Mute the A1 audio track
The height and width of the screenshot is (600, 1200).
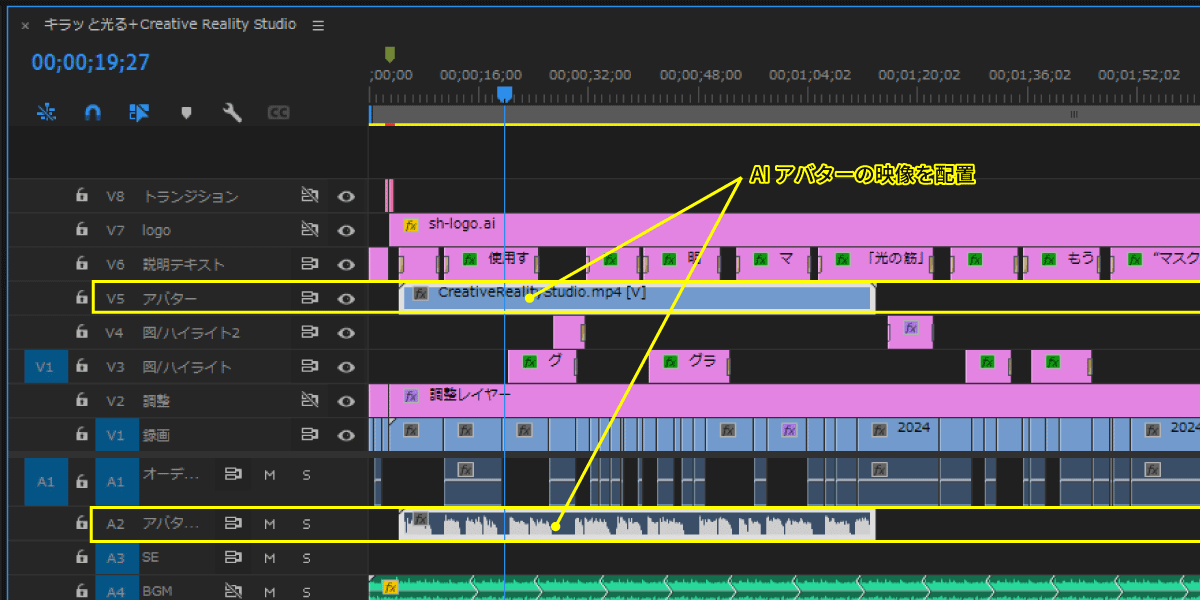[x=269, y=473]
